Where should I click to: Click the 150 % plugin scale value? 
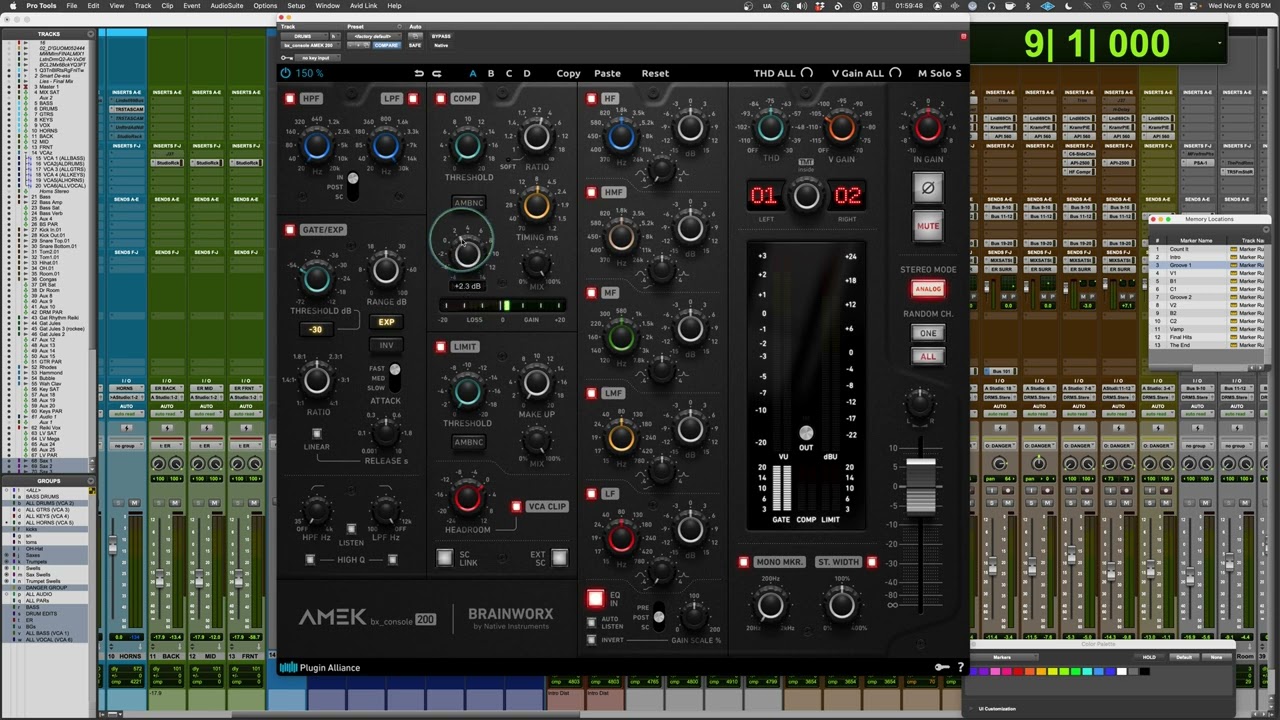point(309,73)
